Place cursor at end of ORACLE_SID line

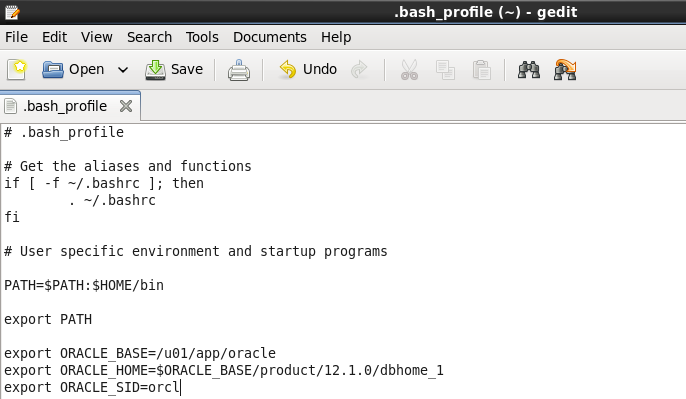click(x=181, y=388)
